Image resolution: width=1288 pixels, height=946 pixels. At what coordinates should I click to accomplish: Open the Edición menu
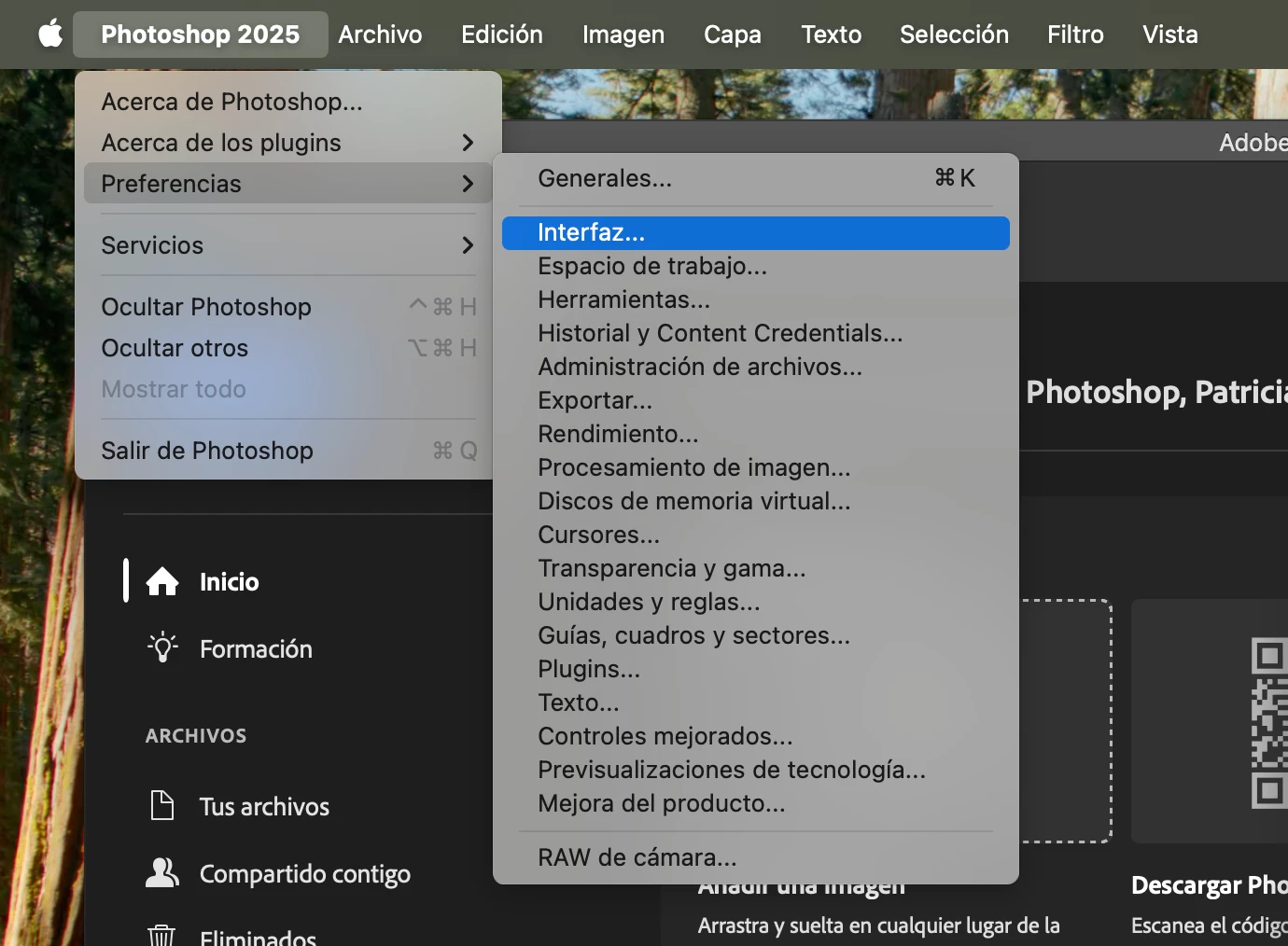pos(502,35)
